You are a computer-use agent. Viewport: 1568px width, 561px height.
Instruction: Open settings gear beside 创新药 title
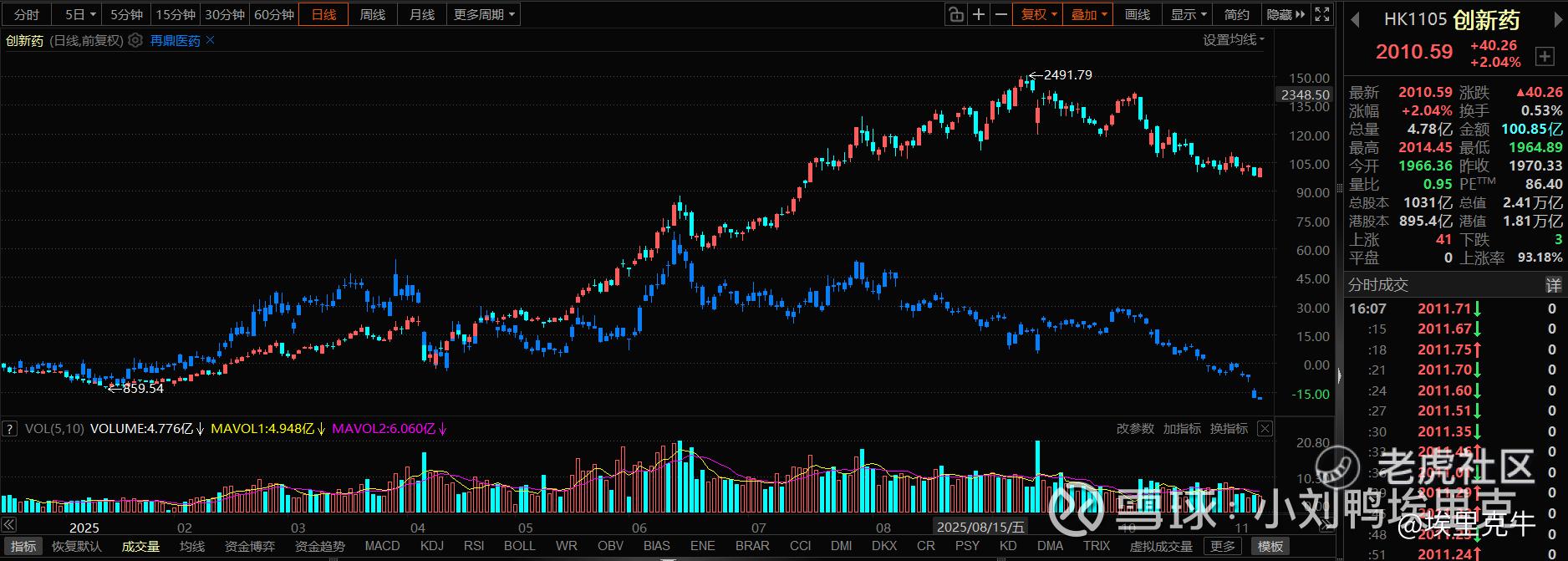click(x=135, y=40)
